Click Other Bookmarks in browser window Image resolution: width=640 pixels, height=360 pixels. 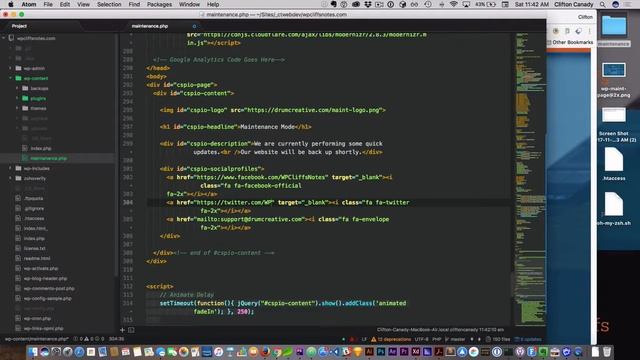click(572, 42)
